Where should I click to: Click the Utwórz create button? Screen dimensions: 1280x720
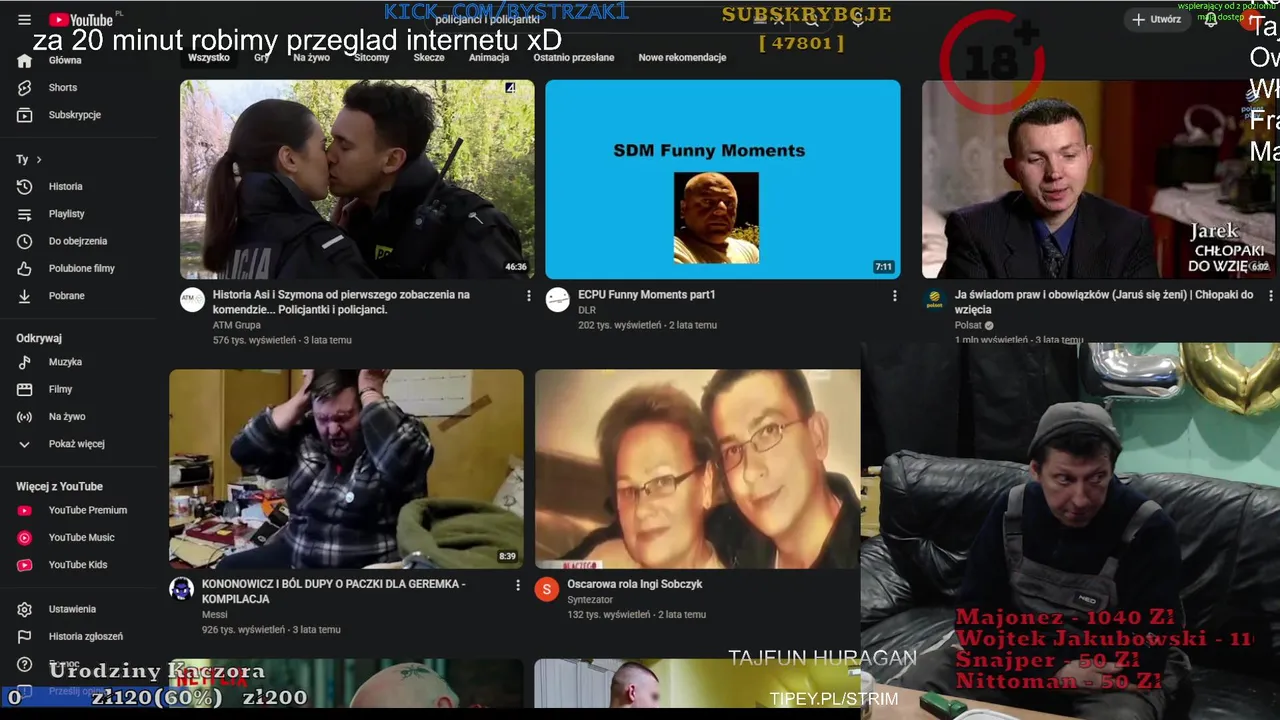[x=1156, y=19]
